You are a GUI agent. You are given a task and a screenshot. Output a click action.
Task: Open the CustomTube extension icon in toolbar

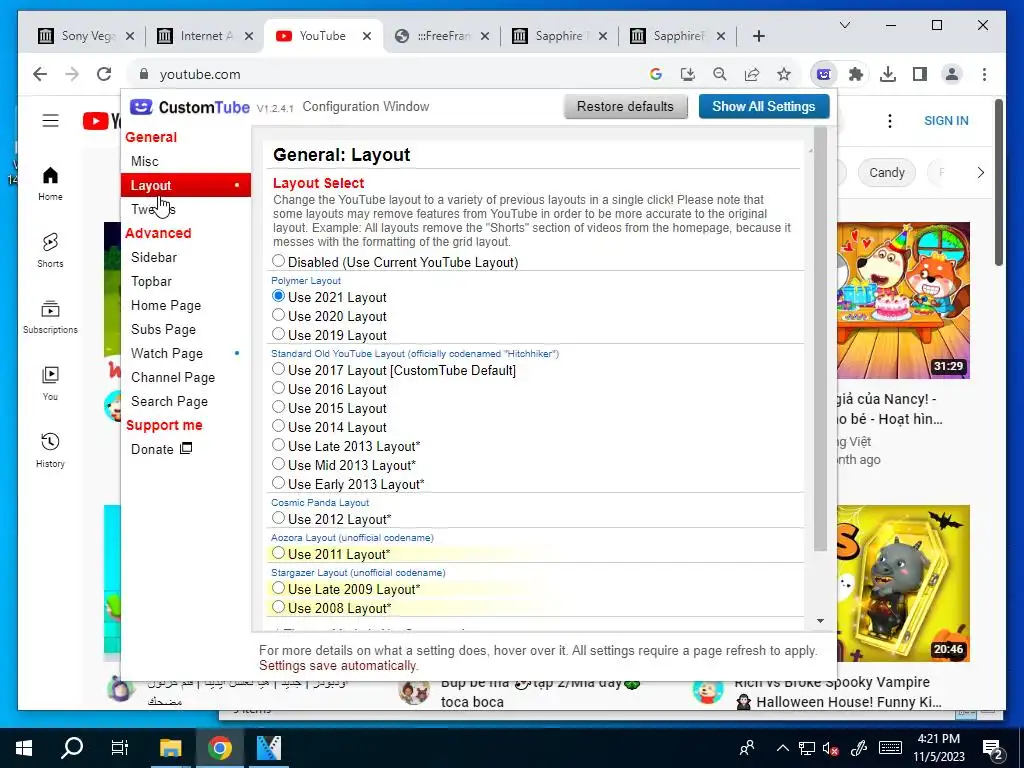point(824,74)
